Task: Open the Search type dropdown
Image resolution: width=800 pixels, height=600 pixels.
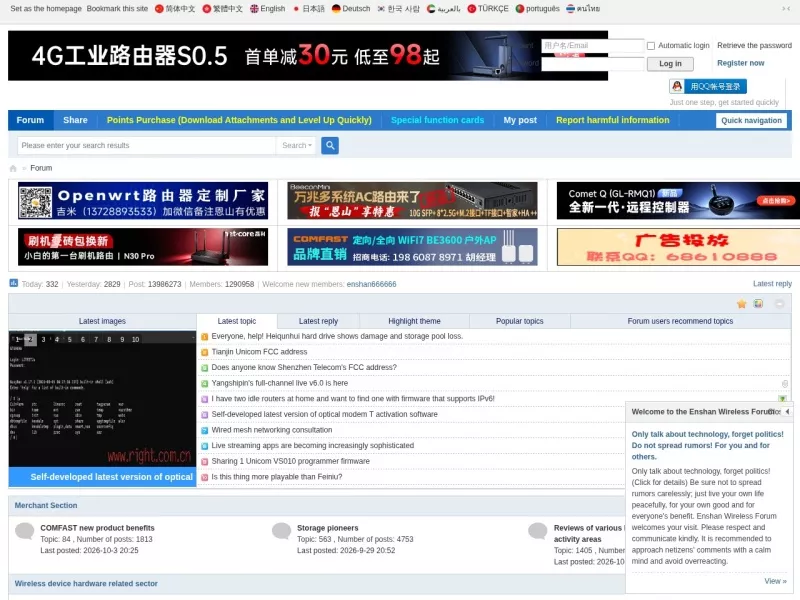Action: click(x=296, y=145)
